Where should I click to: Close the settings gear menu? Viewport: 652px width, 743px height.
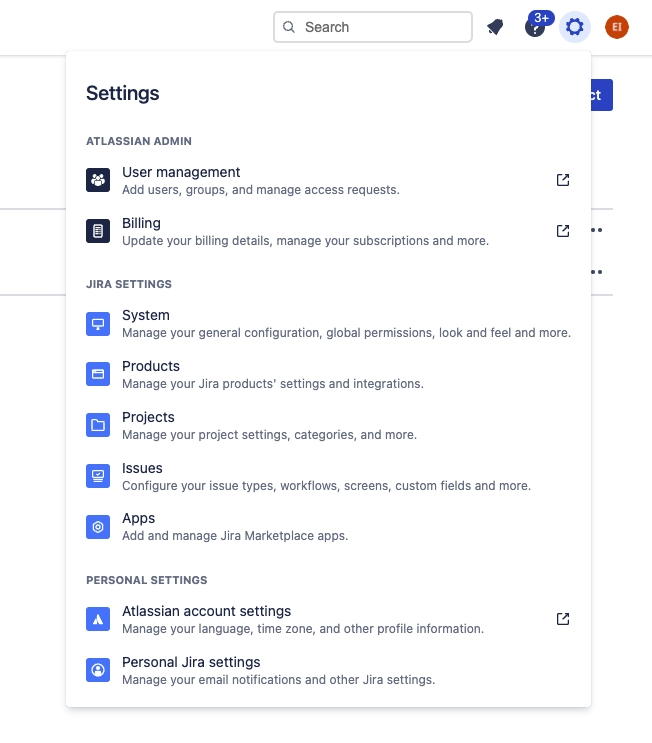click(x=575, y=27)
